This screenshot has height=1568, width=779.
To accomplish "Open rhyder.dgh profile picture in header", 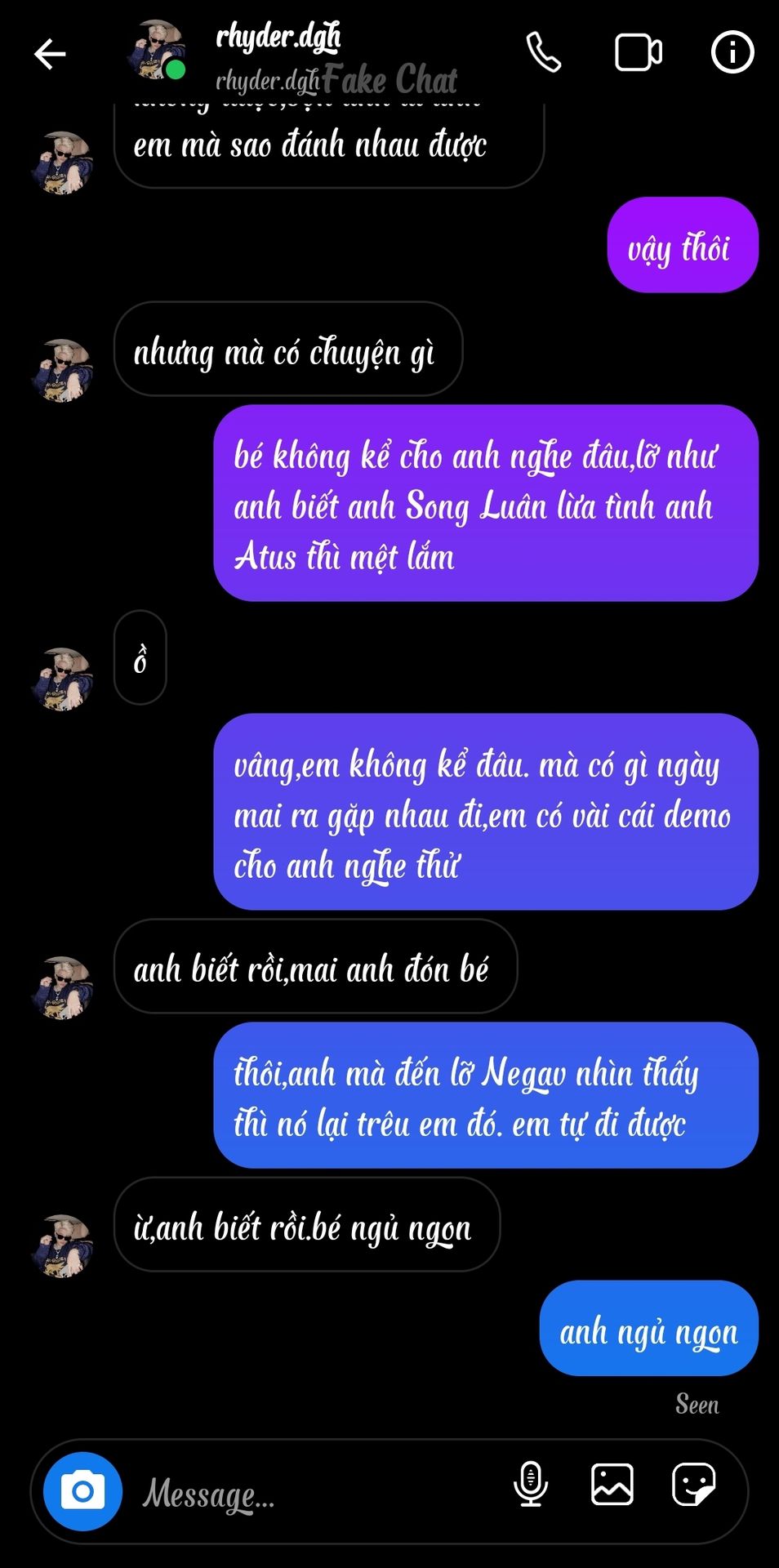I will point(157,51).
